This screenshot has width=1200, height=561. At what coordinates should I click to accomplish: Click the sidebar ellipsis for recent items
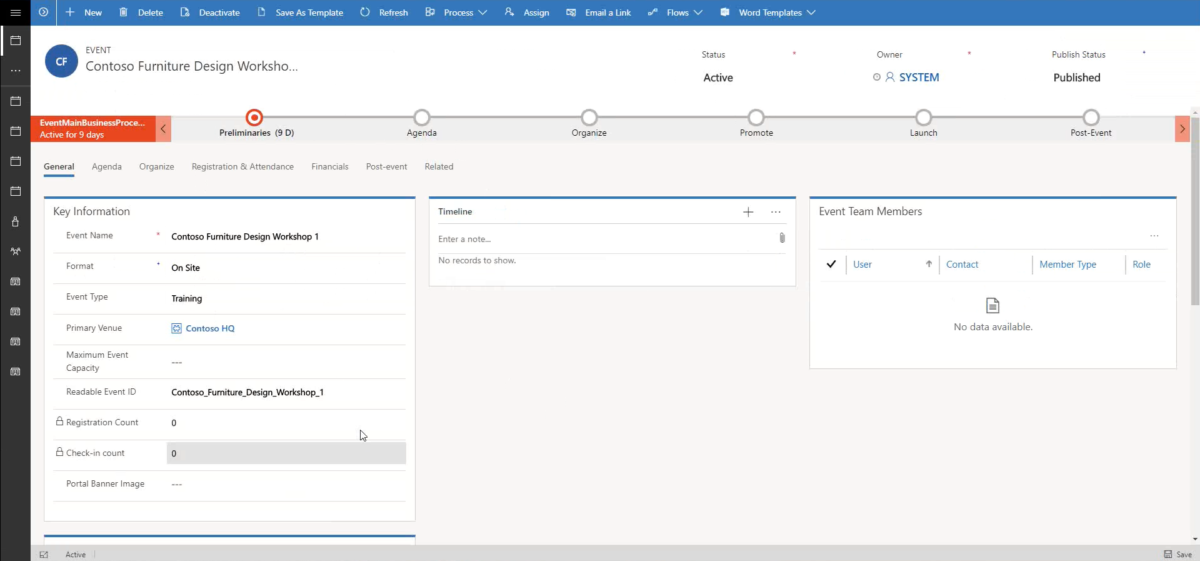(x=15, y=71)
